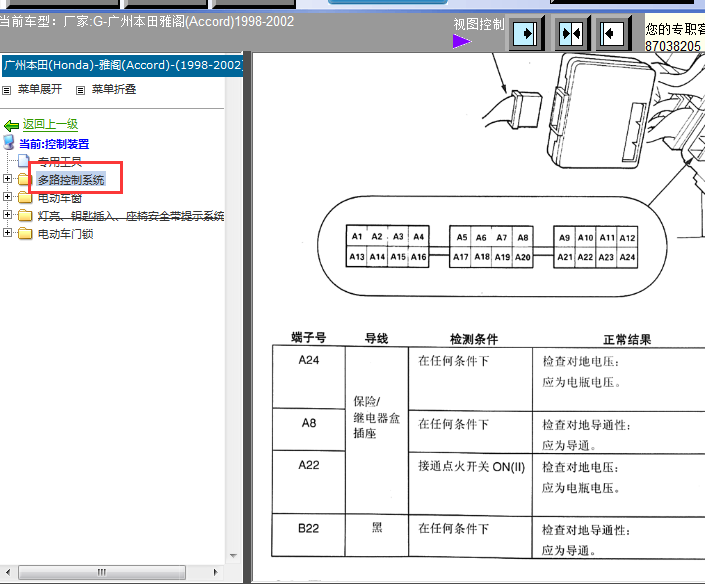Select 灯亮、钥匙插入、座椅安全带提示系统 item
This screenshot has height=584, width=705.
[x=131, y=216]
